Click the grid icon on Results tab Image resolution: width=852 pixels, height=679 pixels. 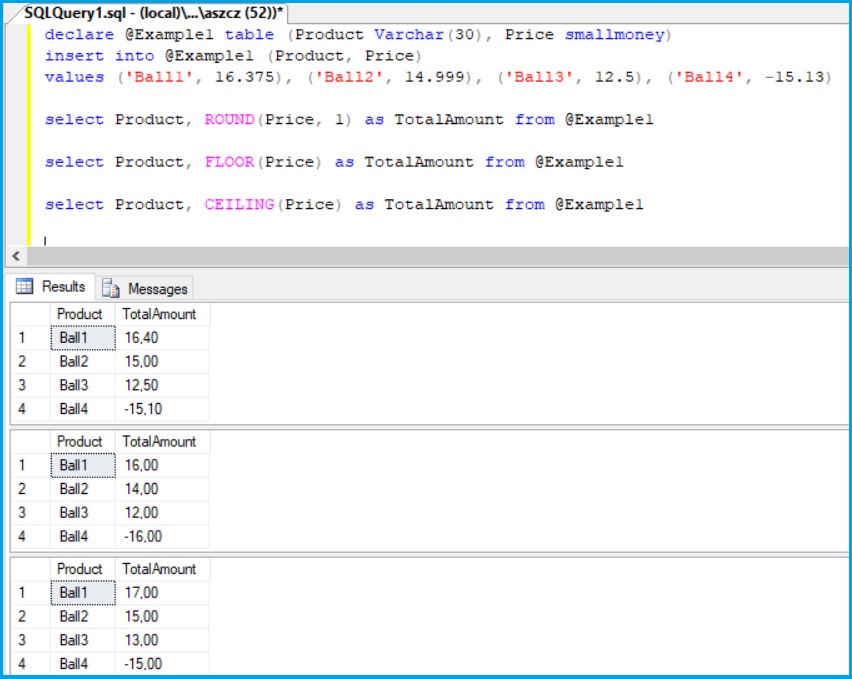pos(25,287)
